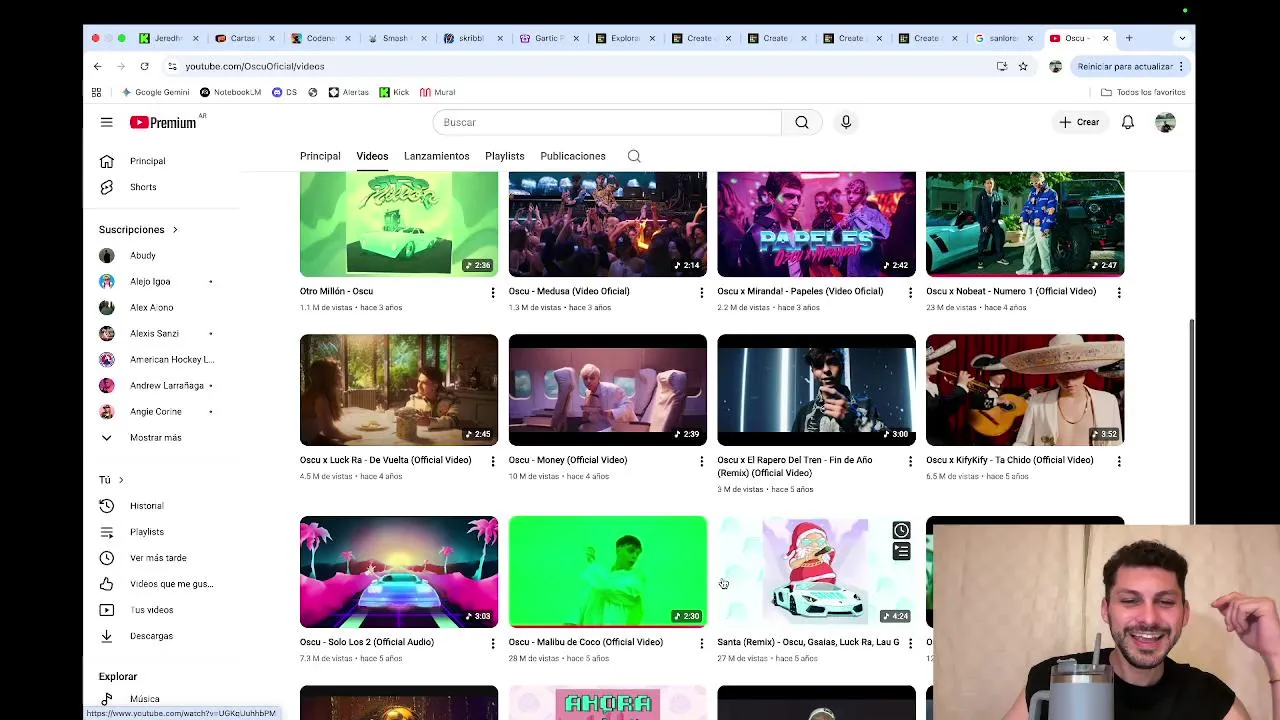Screen dimensions: 1280x720
Task: Open tab list dropdown arrow
Action: pyautogui.click(x=1182, y=38)
